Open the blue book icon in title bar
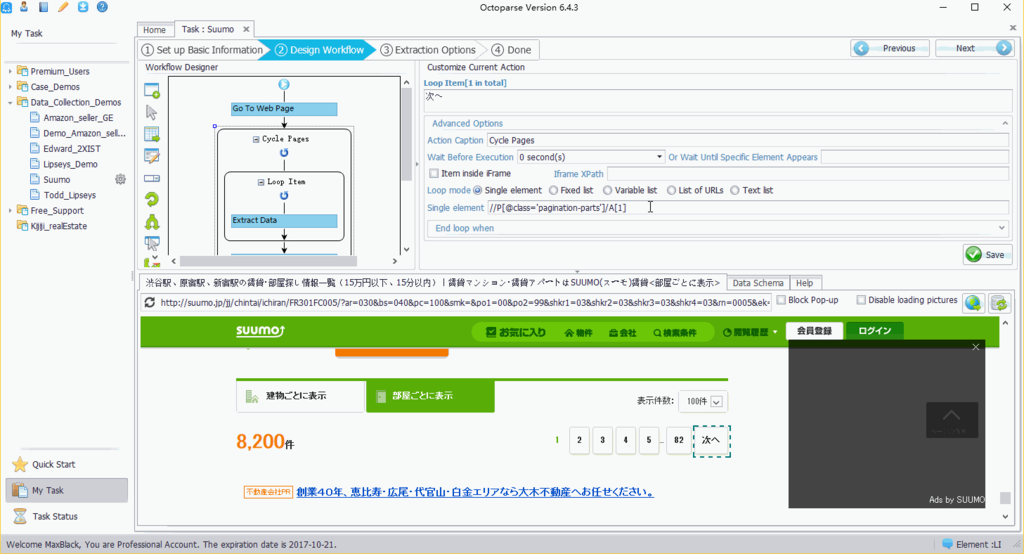 (43, 7)
